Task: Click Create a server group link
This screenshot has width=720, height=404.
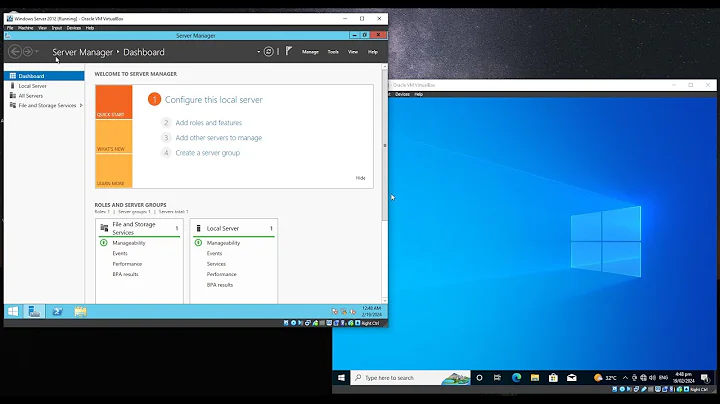Action: [x=208, y=153]
